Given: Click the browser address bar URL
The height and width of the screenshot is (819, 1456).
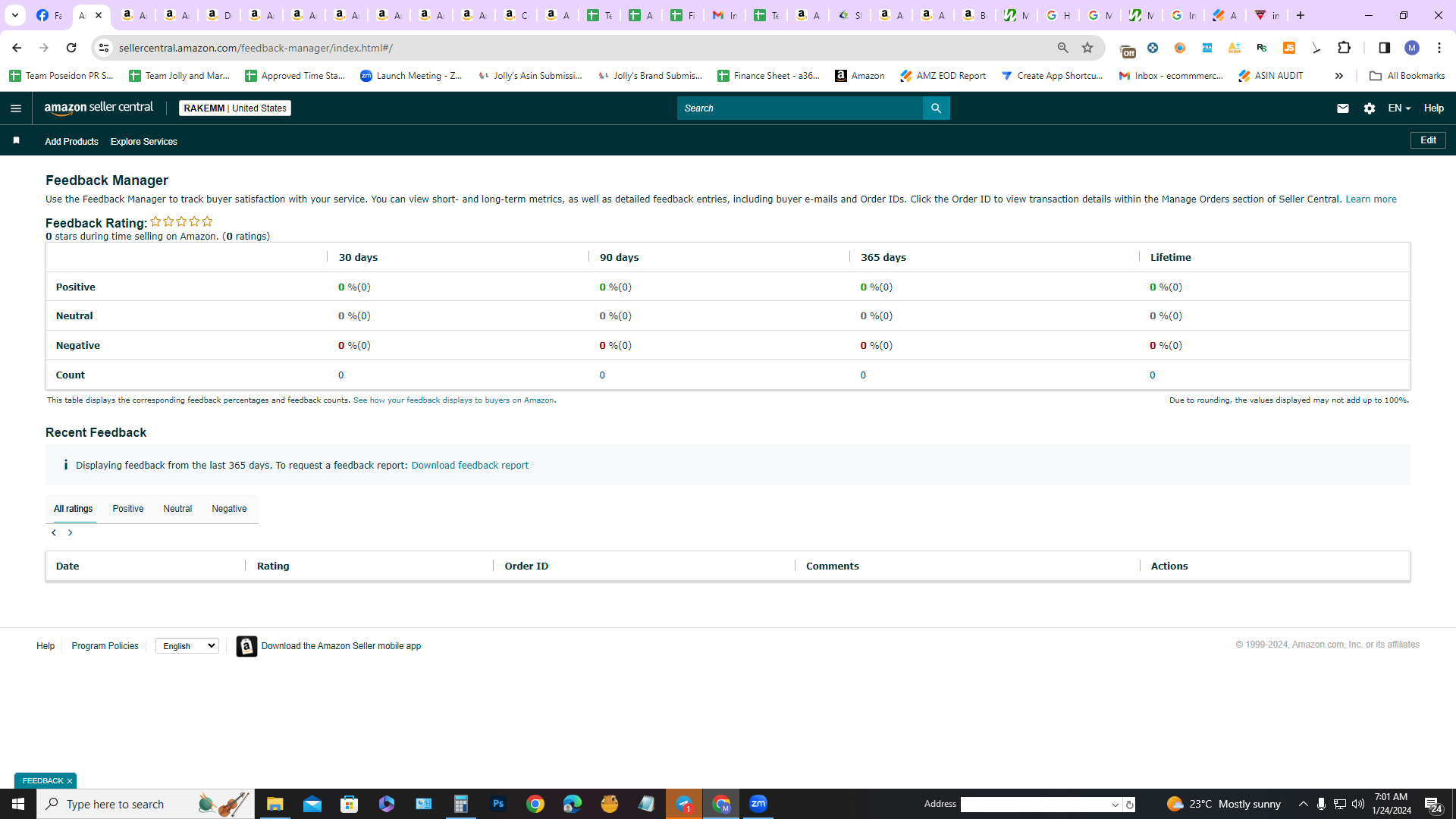Looking at the screenshot, I should point(256,48).
